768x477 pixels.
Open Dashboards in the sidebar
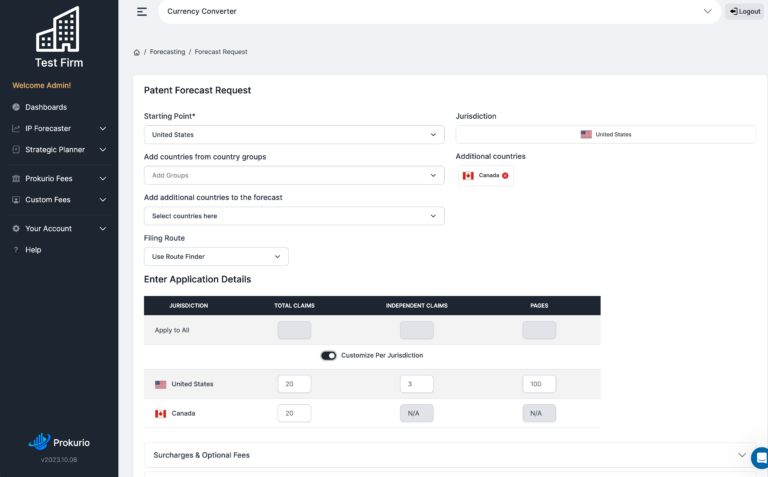46,107
